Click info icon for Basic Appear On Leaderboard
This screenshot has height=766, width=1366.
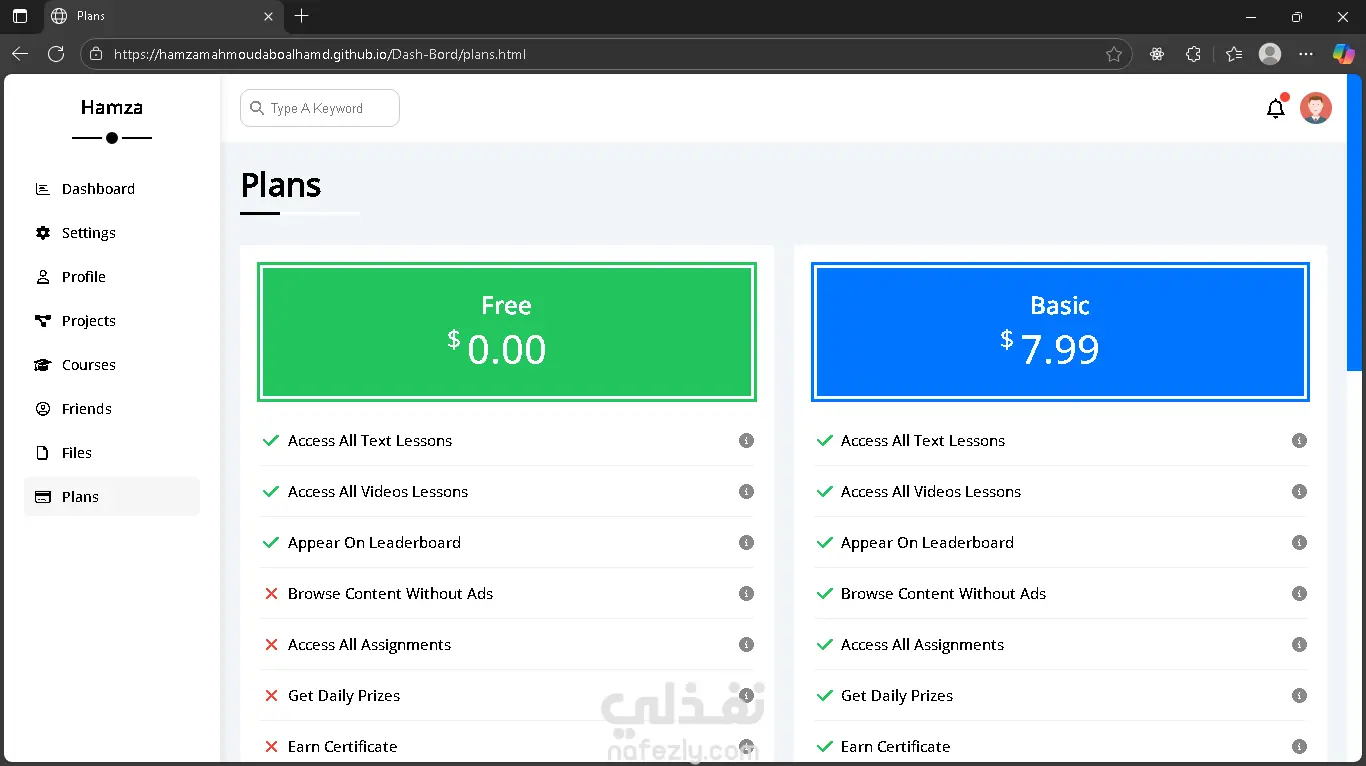click(x=1299, y=542)
